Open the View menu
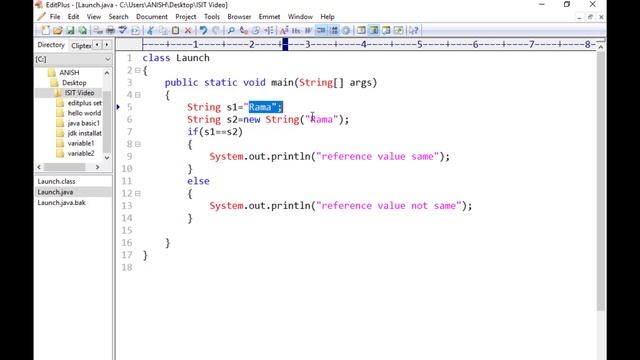 pos(94,17)
